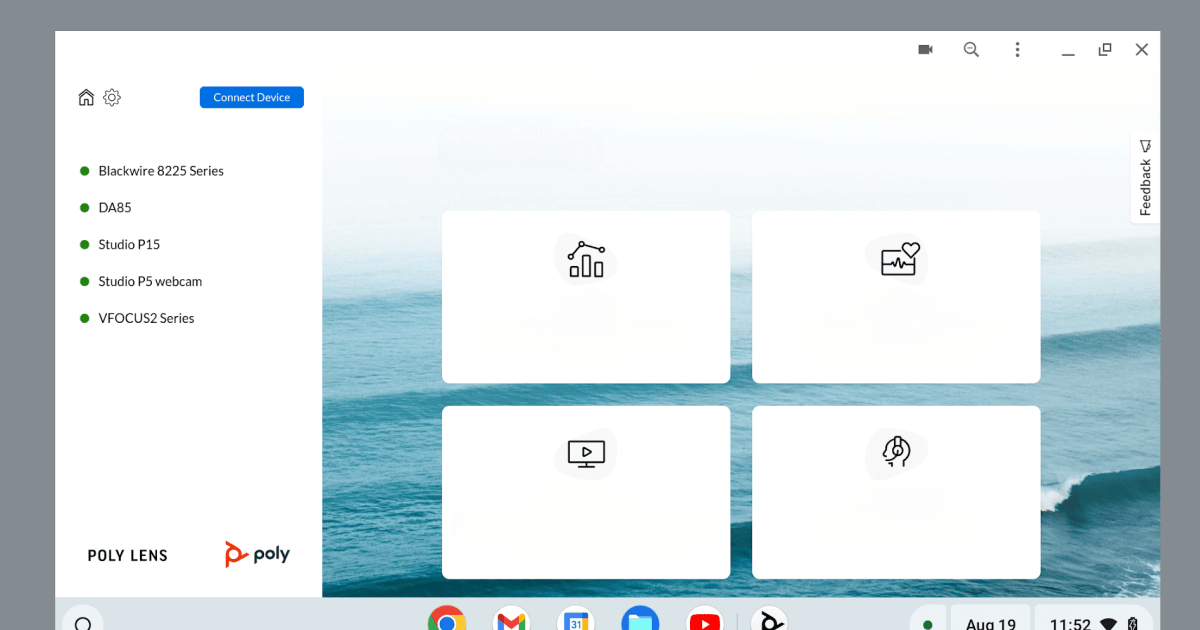1200x630 pixels.
Task: Select the soundscaping head tile icon
Action: click(896, 453)
